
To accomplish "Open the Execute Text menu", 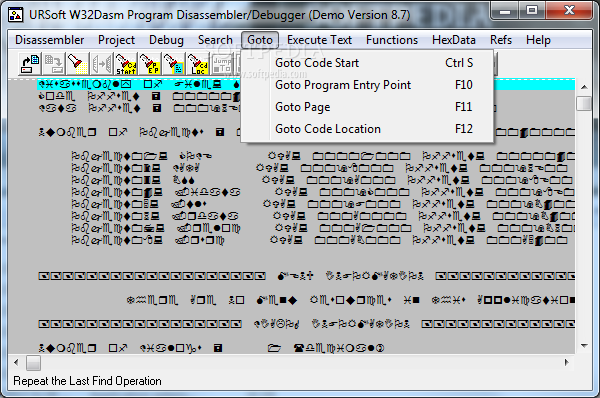I will point(319,40).
